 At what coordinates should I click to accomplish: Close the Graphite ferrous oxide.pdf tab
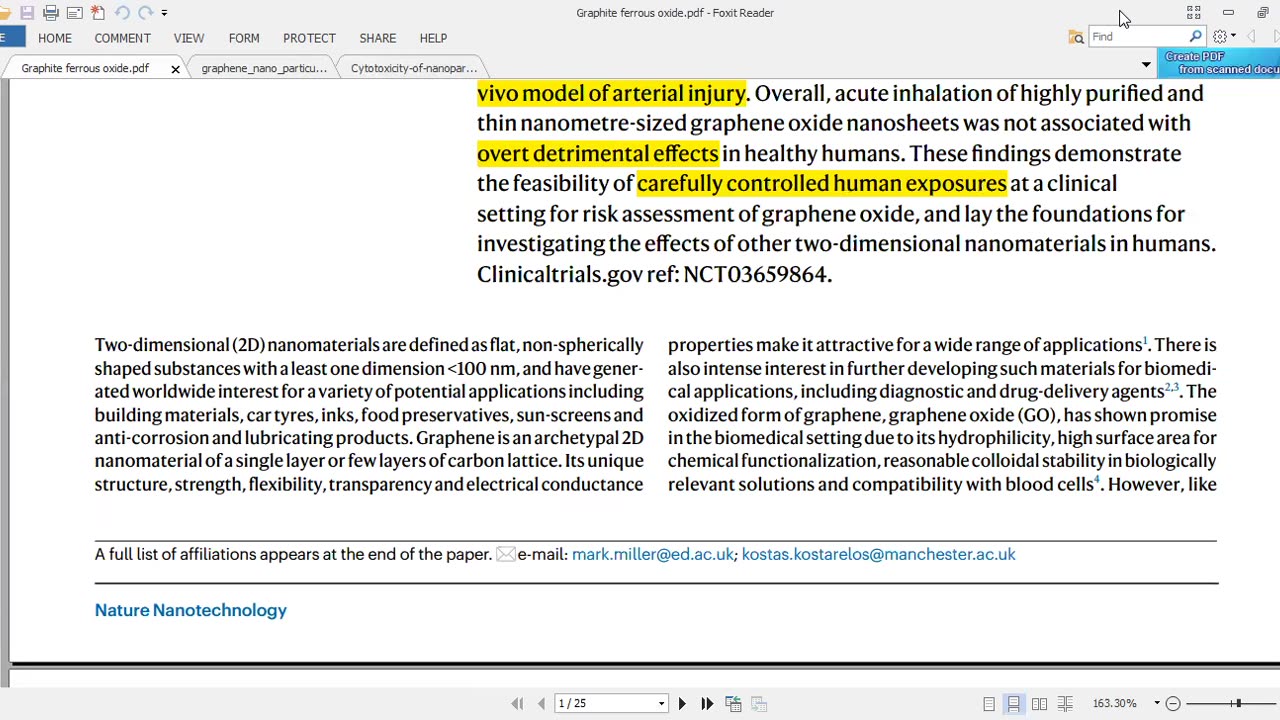[175, 69]
